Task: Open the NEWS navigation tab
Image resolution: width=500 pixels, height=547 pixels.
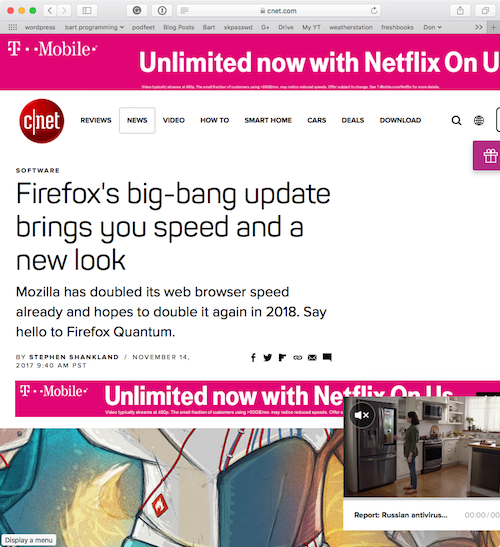Action: point(137,120)
